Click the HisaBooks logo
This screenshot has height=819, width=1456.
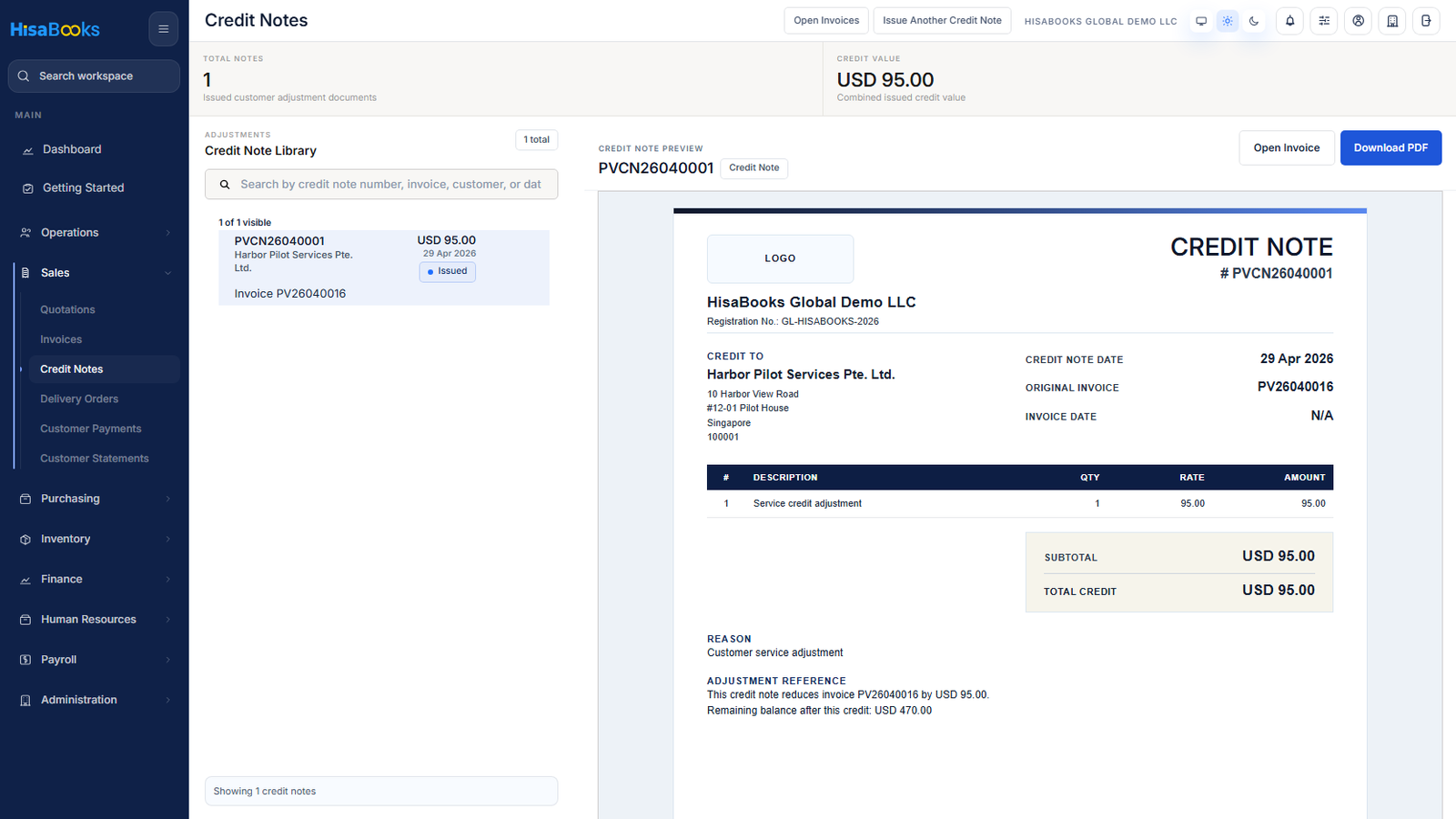55,30
